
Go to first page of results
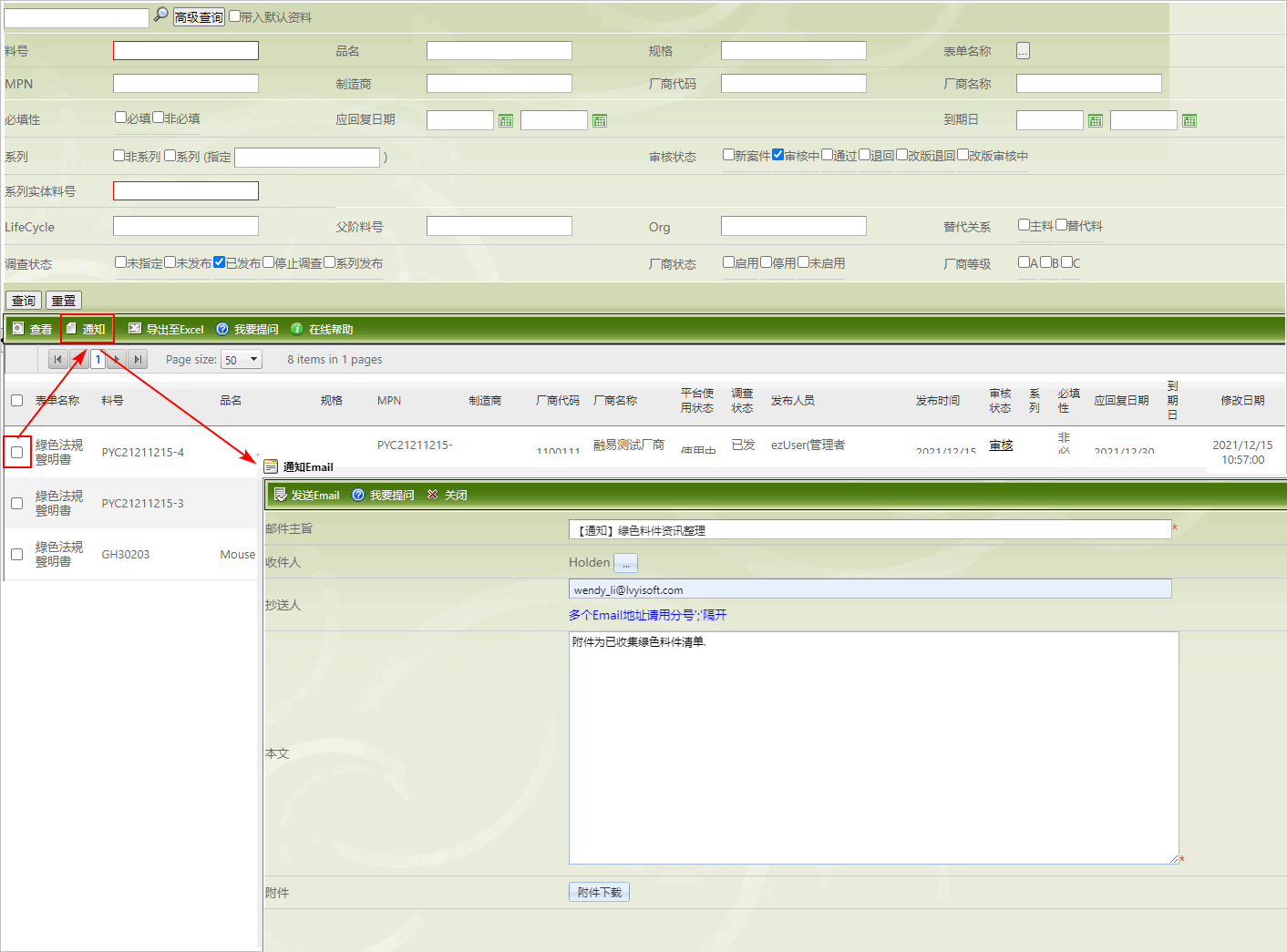[58, 359]
